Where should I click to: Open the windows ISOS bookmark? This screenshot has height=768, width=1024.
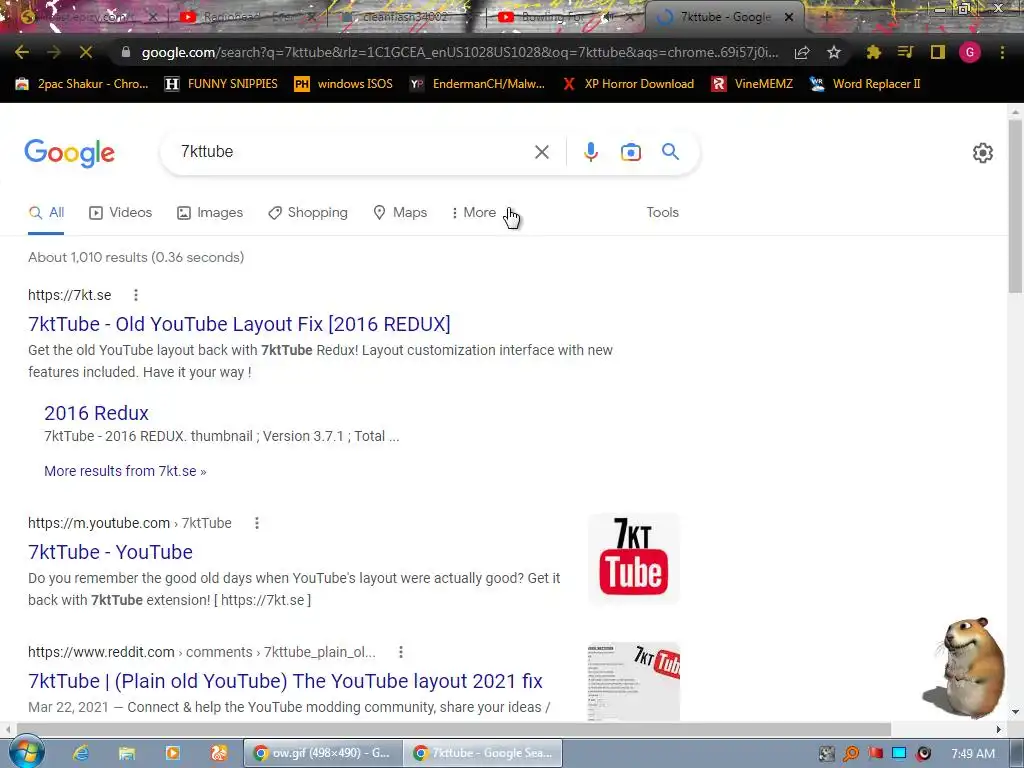coord(344,84)
